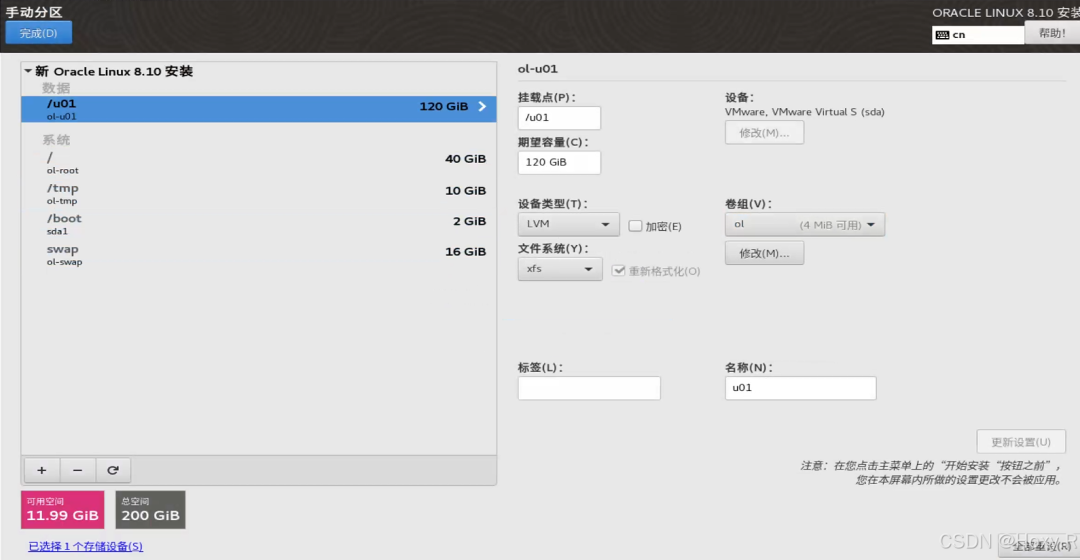Viewport: 1080px width, 560px height.
Task: Click the 帮助! help button
Action: click(x=1052, y=33)
